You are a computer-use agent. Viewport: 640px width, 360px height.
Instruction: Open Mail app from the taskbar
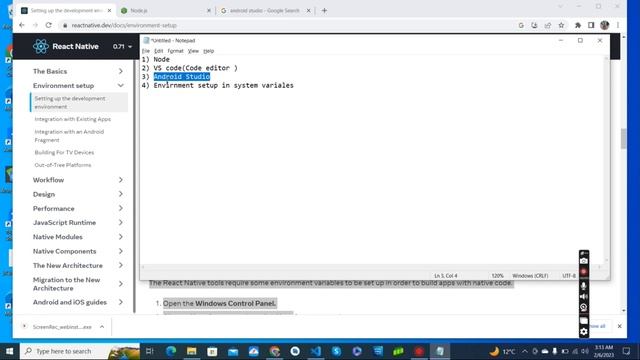tap(233, 351)
